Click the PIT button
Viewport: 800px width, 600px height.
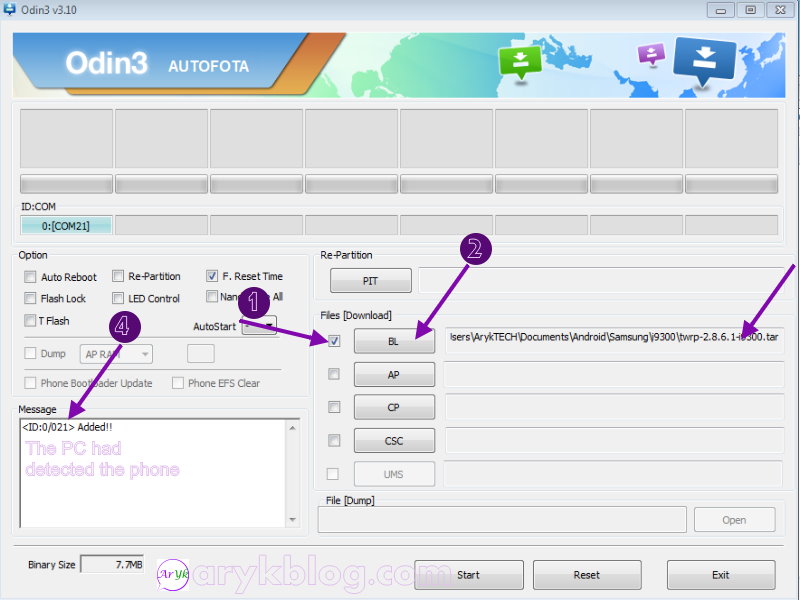370,281
